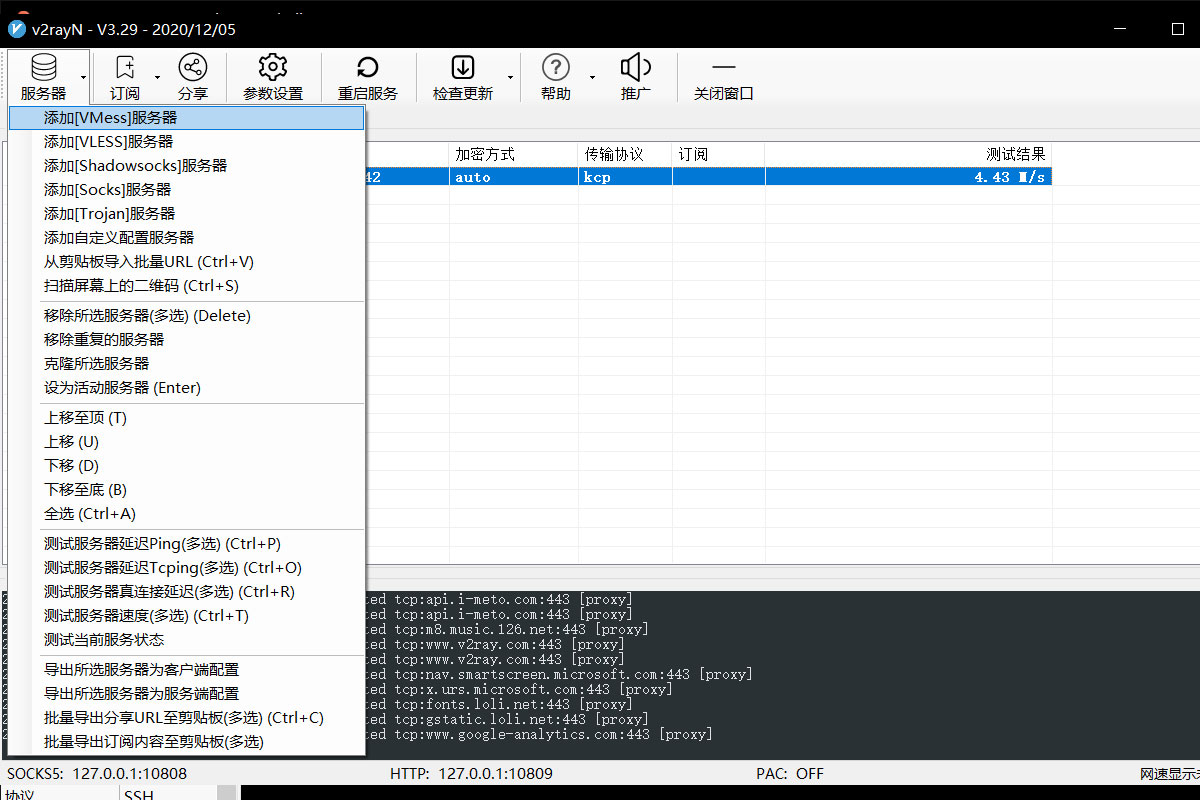Choose 全选 (Ctrl+A) menu entry
Viewport: 1200px width, 800px height.
coord(186,514)
